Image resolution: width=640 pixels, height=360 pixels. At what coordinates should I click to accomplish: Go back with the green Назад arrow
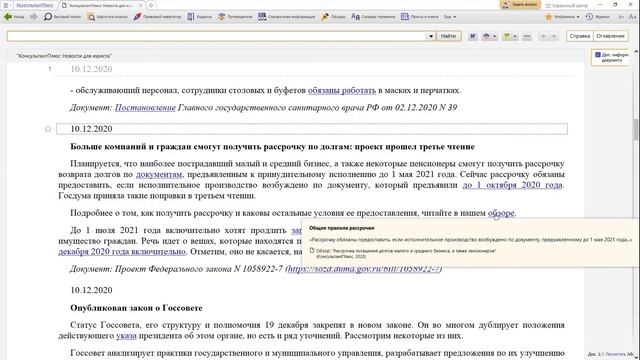point(14,17)
